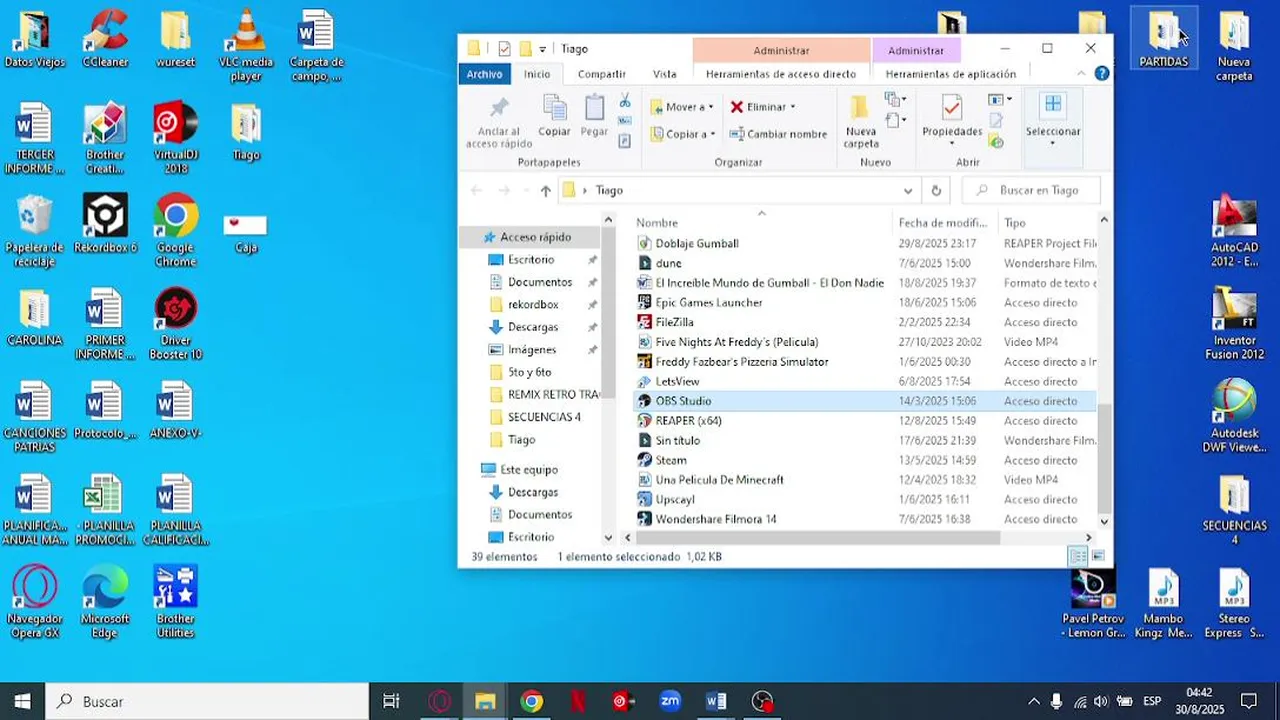Open address bar history dropdown
This screenshot has height=720, width=1280.
[x=908, y=190]
